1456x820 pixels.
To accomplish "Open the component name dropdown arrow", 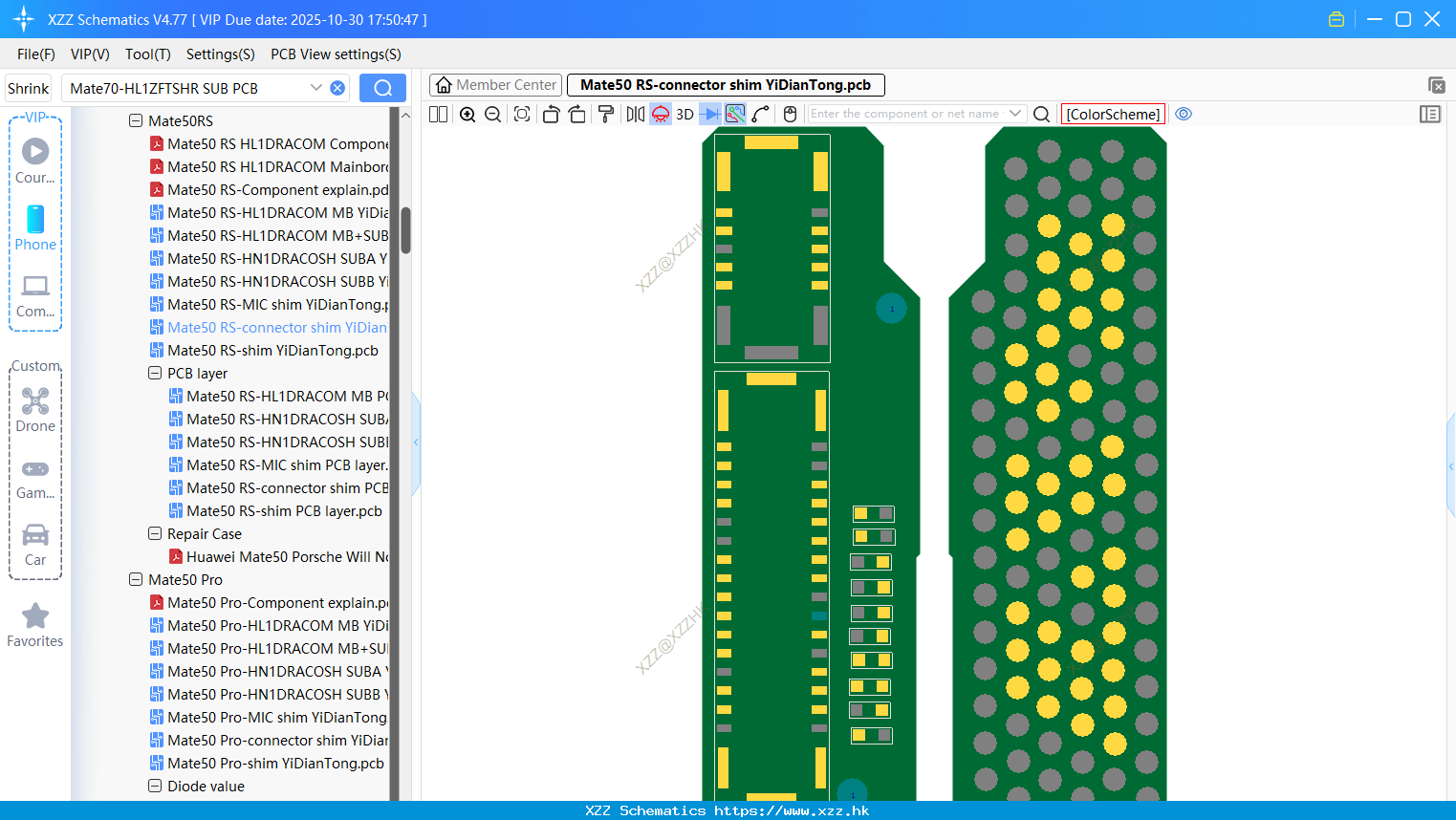I will click(1015, 114).
